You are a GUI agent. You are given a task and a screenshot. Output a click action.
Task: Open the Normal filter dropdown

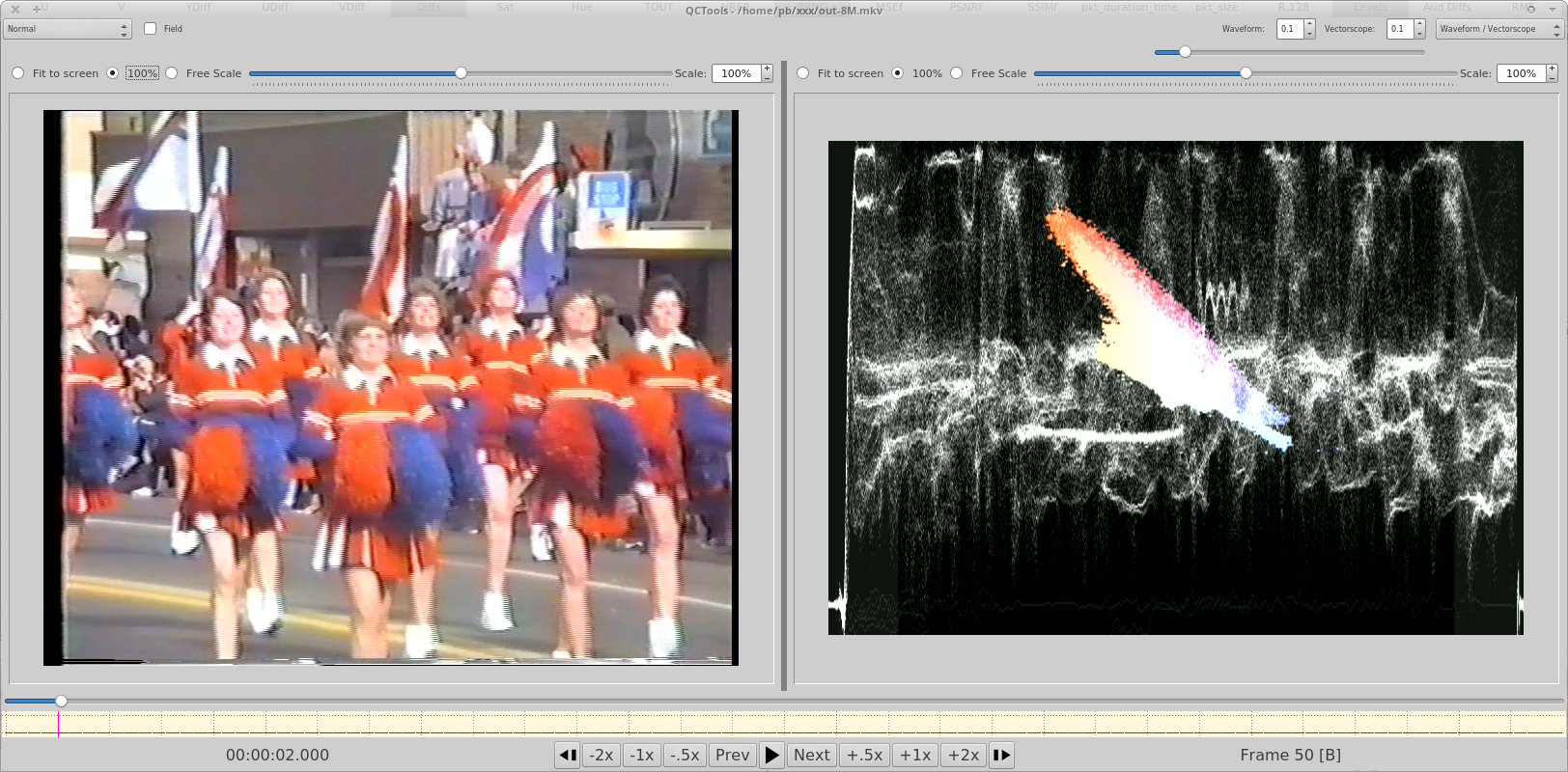pyautogui.click(x=67, y=29)
